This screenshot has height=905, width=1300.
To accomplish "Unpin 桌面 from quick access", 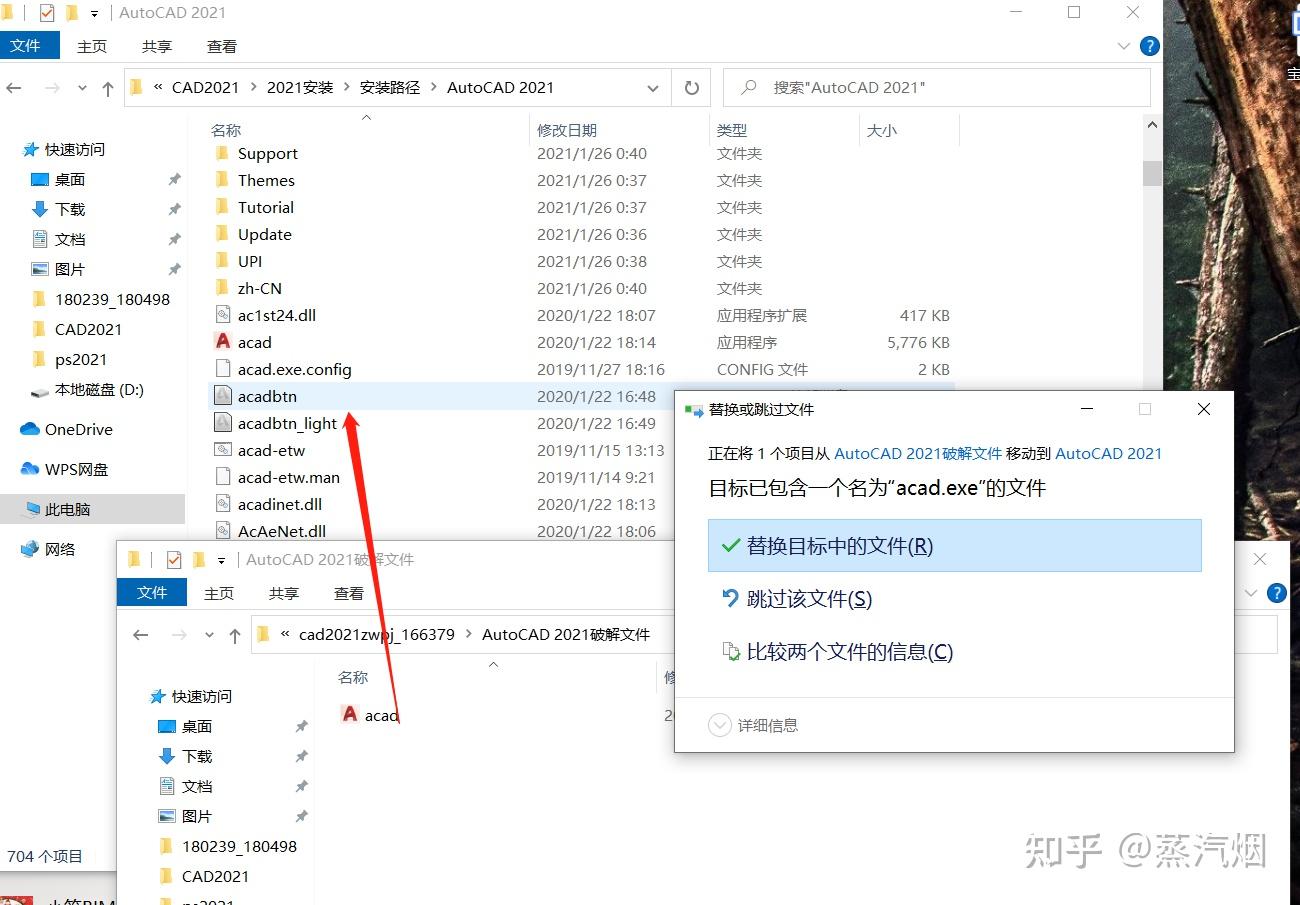I will click(174, 179).
